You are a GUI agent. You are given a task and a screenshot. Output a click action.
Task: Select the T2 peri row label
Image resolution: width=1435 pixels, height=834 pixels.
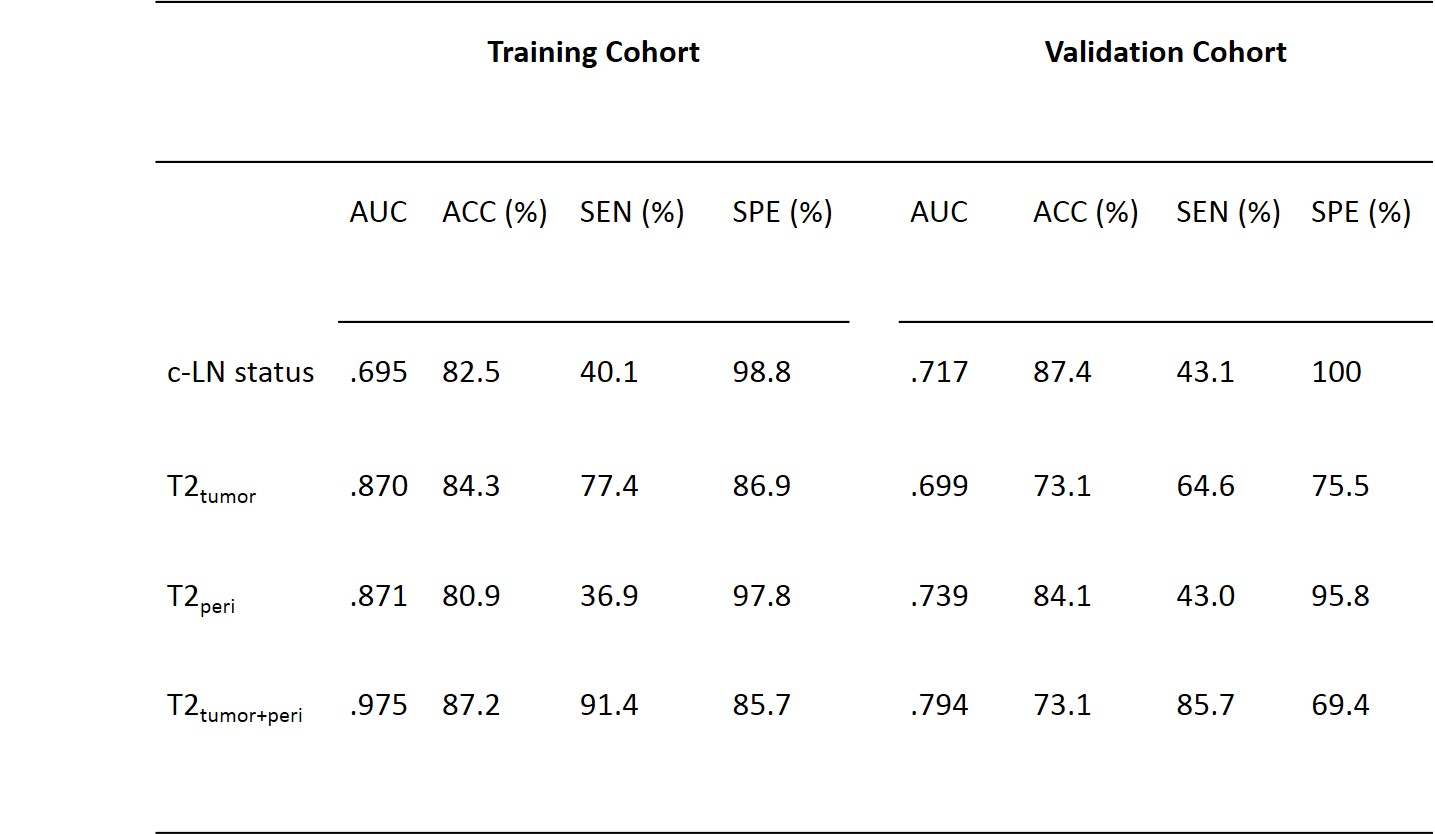[x=201, y=598]
